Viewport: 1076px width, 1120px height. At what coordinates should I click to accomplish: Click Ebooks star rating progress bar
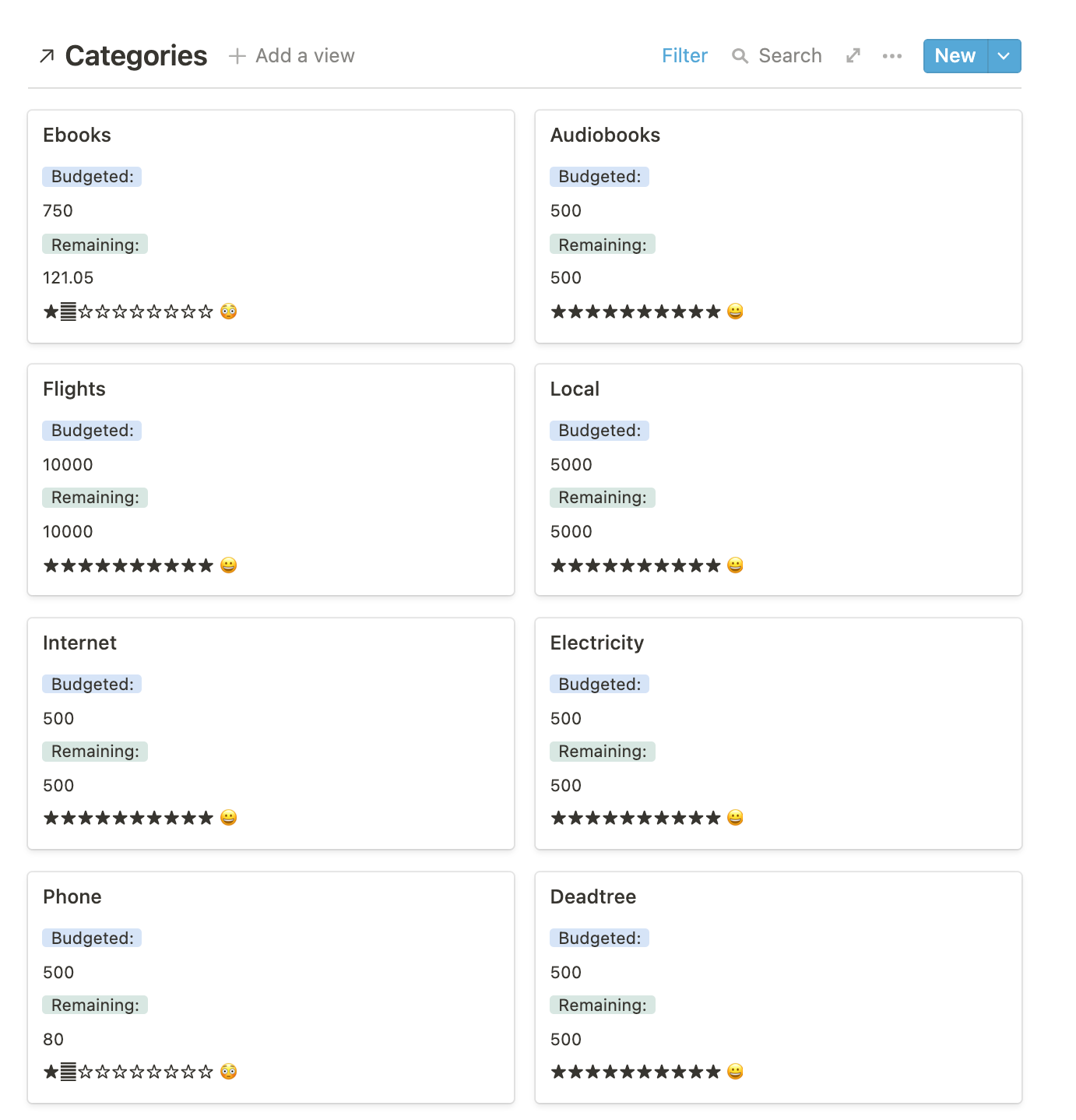point(128,312)
